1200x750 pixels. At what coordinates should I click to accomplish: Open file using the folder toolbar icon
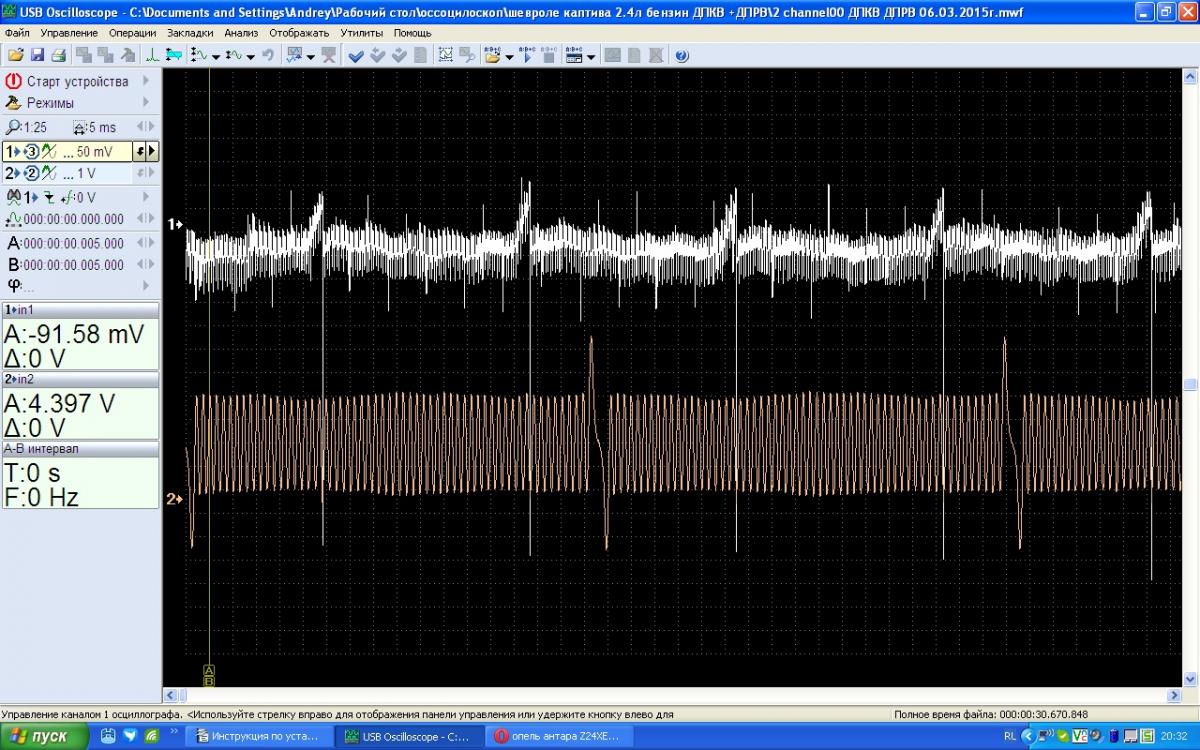point(15,56)
